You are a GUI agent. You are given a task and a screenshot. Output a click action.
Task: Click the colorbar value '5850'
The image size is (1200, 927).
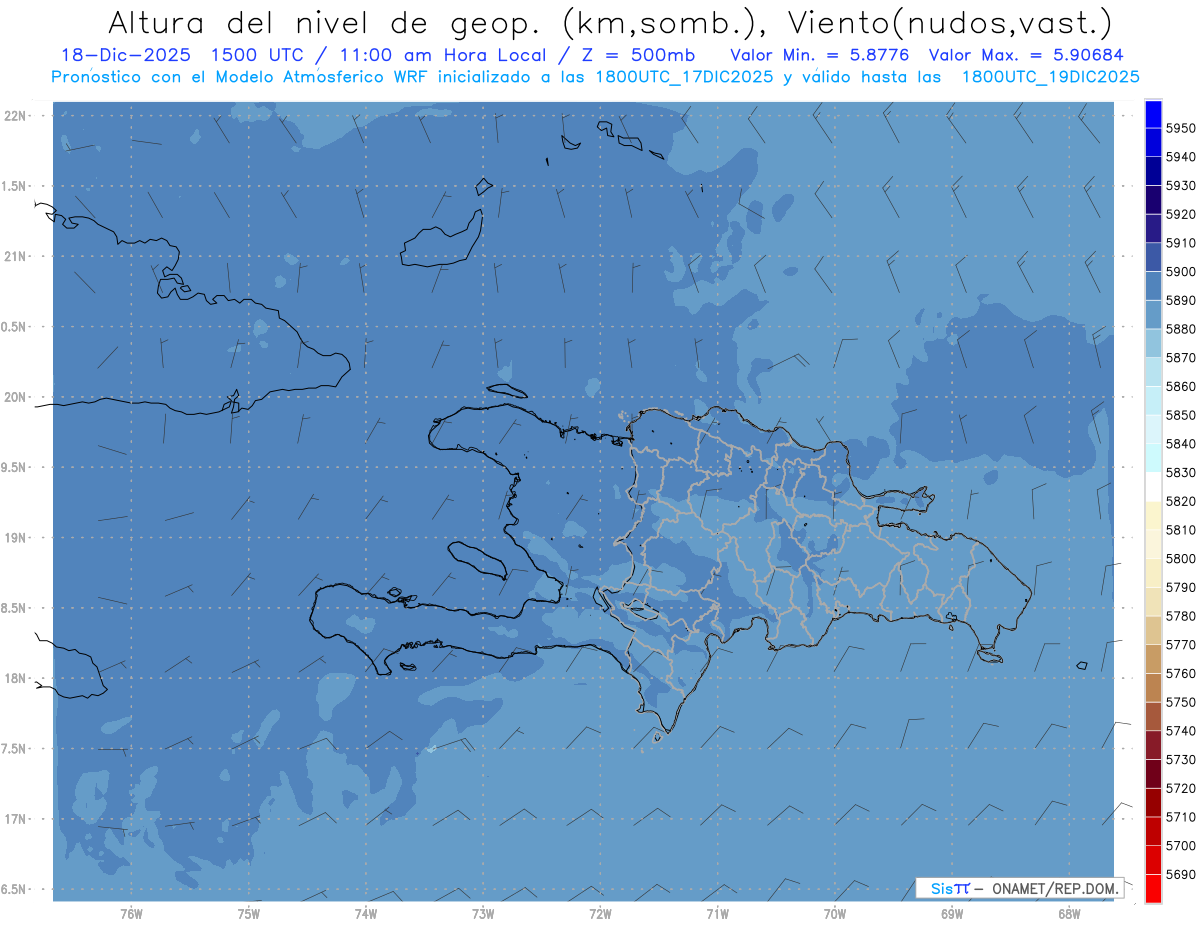tap(1181, 415)
